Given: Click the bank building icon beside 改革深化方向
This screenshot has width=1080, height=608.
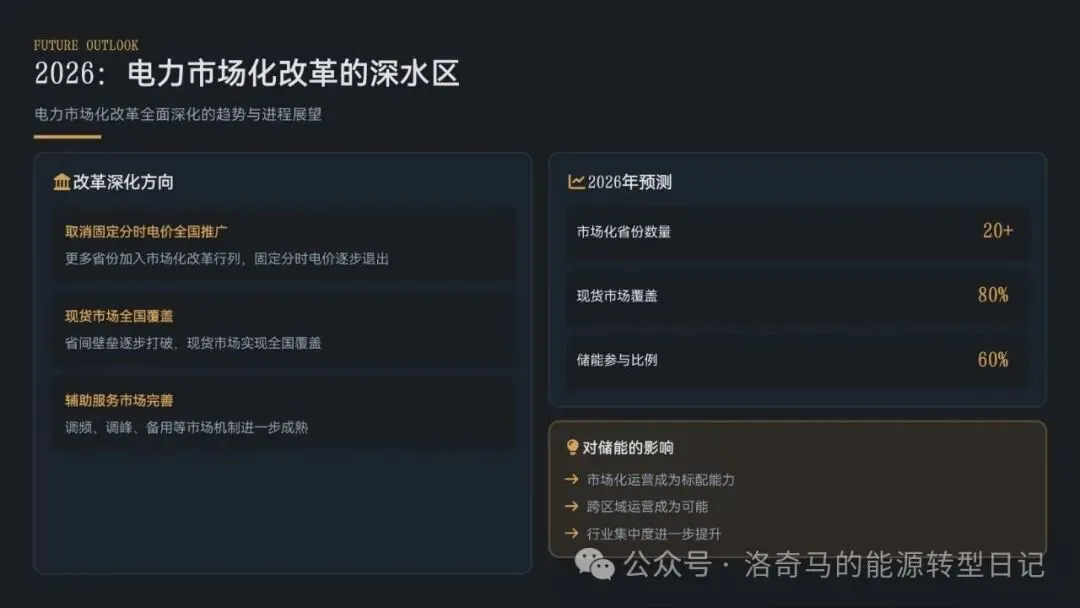Looking at the screenshot, I should click(x=62, y=182).
